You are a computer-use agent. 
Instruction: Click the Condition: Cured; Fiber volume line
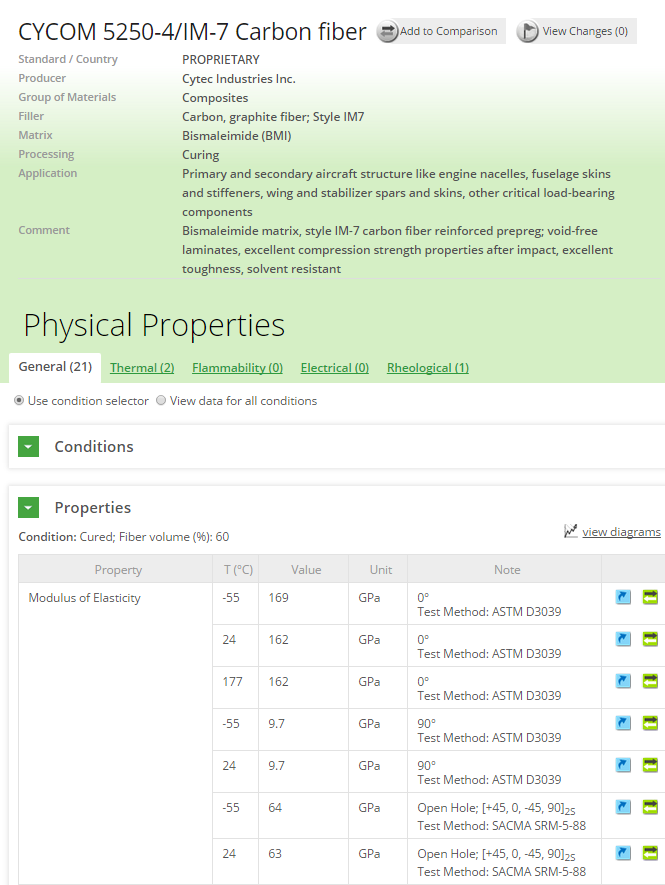click(x=124, y=537)
